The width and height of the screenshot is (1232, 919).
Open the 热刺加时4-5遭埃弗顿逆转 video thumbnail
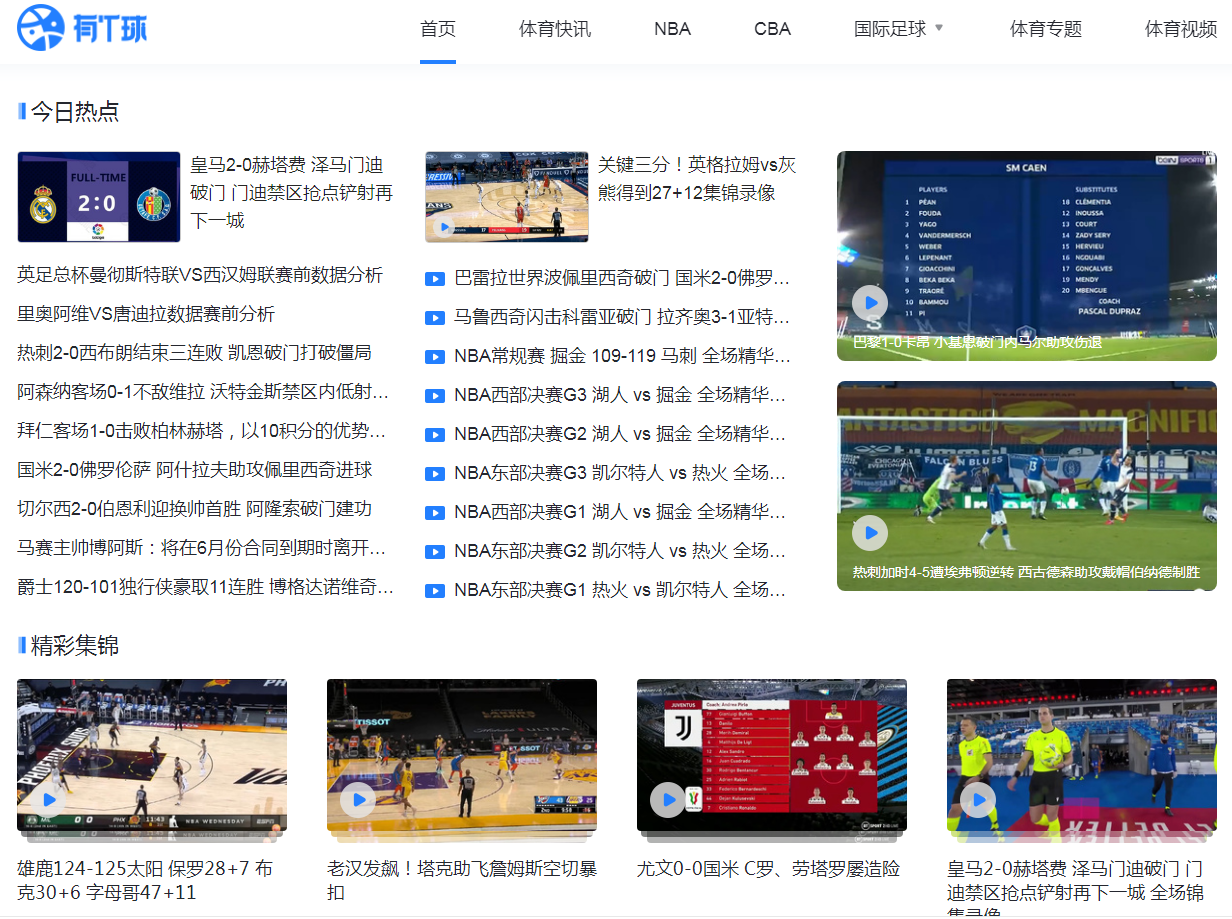pos(1027,486)
